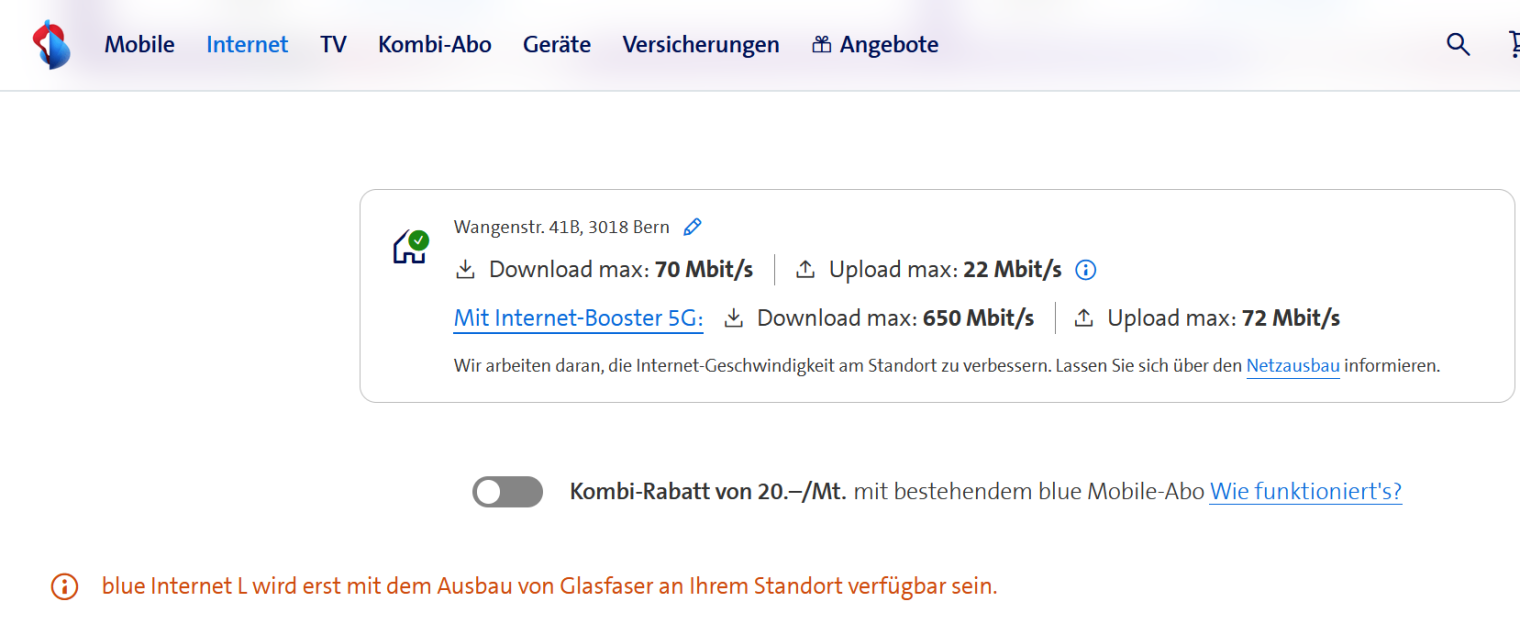Image resolution: width=1520 pixels, height=635 pixels.
Task: Select Versicherungen in the top menu
Action: pos(700,45)
